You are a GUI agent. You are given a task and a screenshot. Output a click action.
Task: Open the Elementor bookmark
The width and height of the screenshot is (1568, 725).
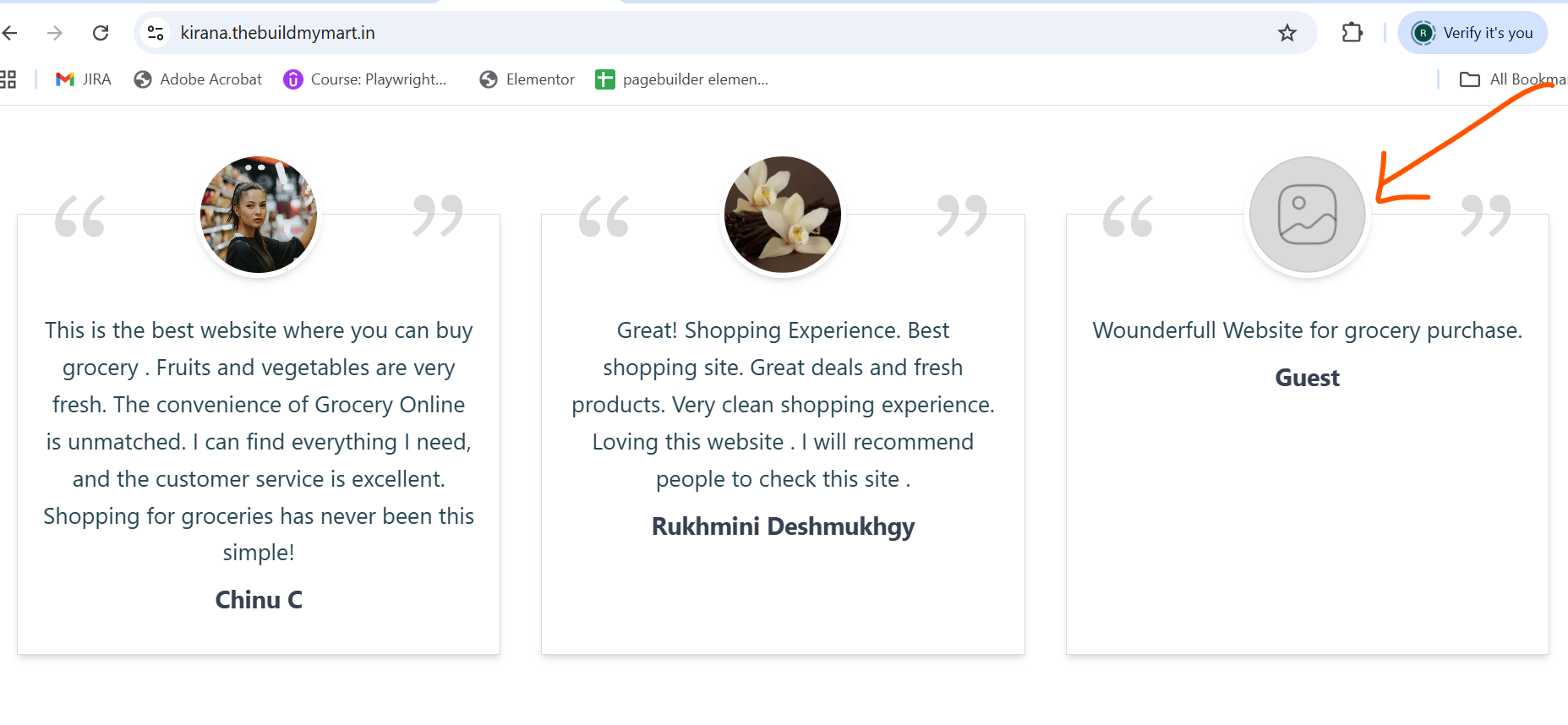[x=527, y=79]
